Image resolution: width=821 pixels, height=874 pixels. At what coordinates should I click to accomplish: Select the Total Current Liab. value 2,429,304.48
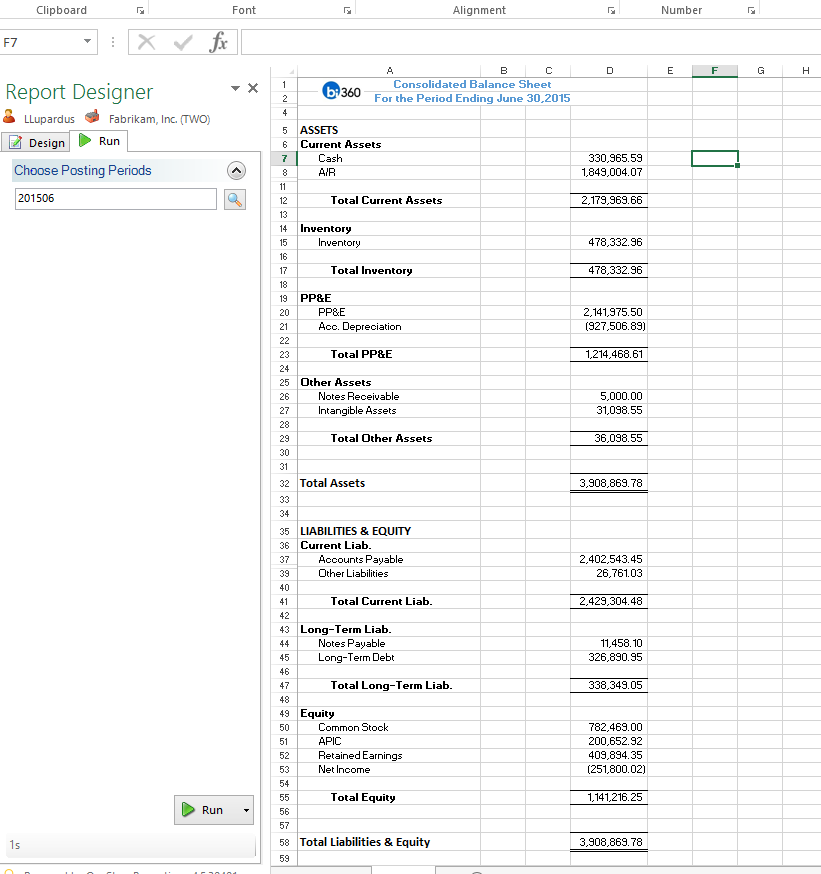[x=609, y=601]
